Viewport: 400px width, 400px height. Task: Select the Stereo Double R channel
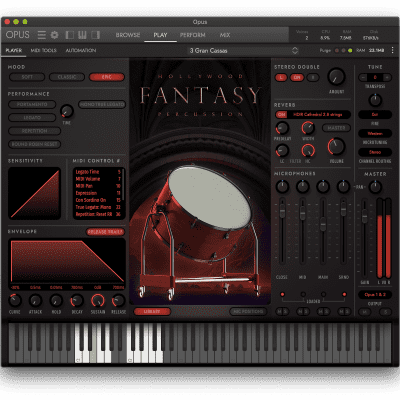point(313,78)
